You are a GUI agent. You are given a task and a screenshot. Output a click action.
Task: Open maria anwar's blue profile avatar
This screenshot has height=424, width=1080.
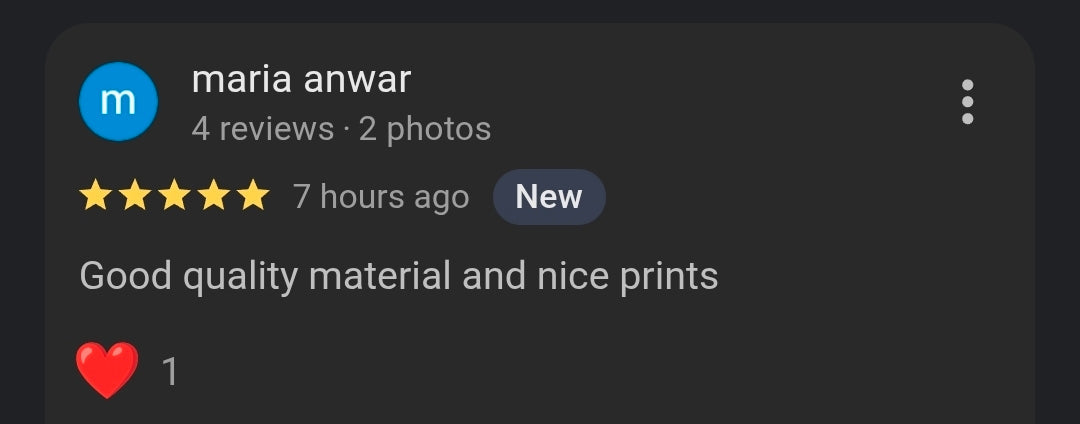point(118,101)
